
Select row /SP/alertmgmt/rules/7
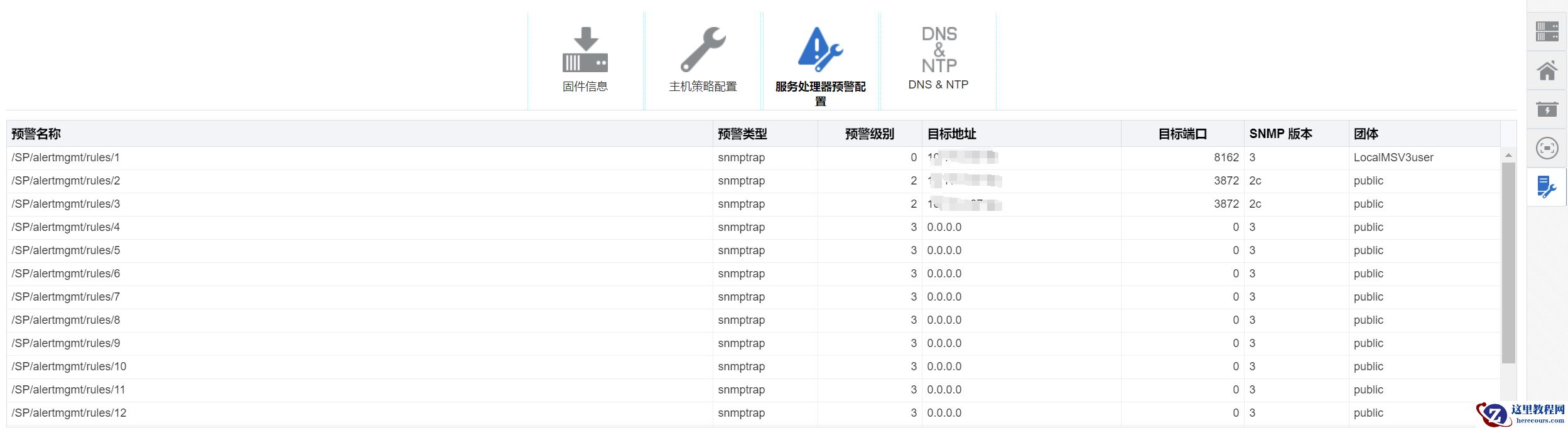coord(754,297)
